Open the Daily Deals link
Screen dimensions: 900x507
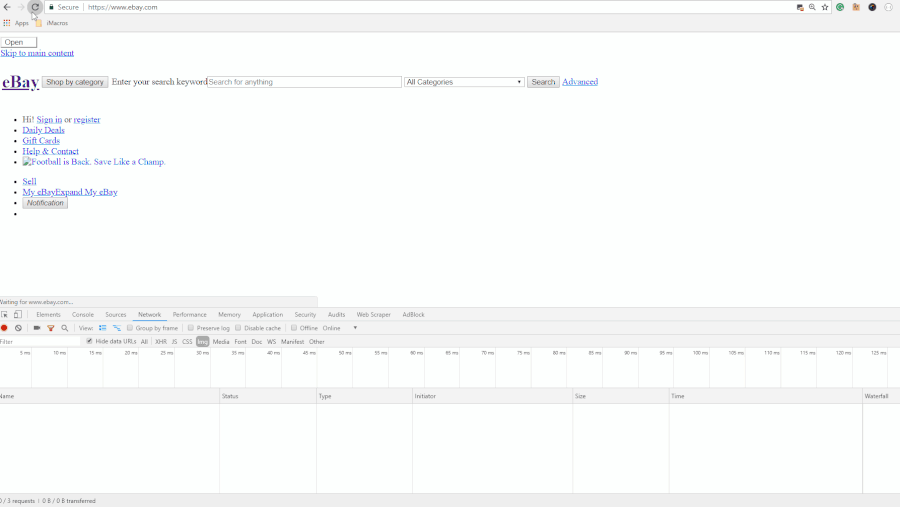click(44, 130)
